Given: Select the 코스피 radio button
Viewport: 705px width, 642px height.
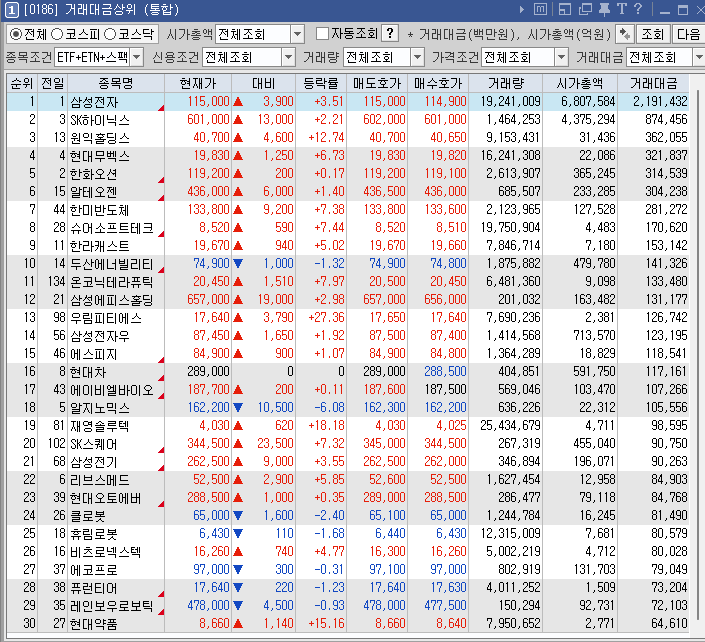Looking at the screenshot, I should tap(57, 34).
